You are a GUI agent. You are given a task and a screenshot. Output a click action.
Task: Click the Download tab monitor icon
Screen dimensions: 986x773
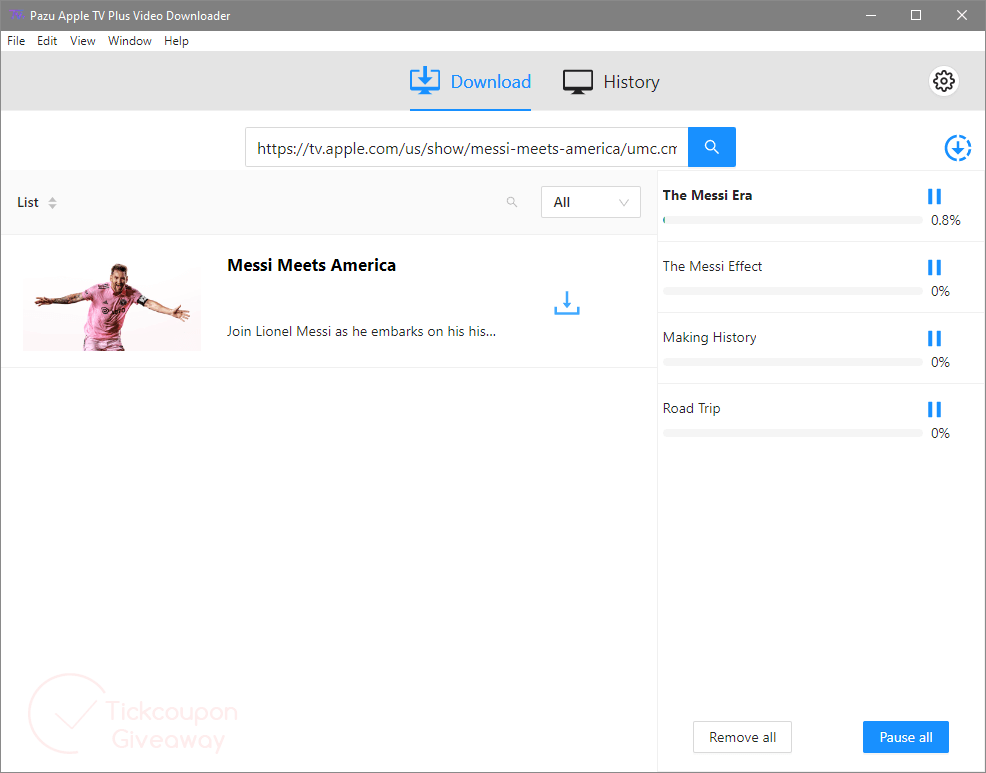coord(425,81)
